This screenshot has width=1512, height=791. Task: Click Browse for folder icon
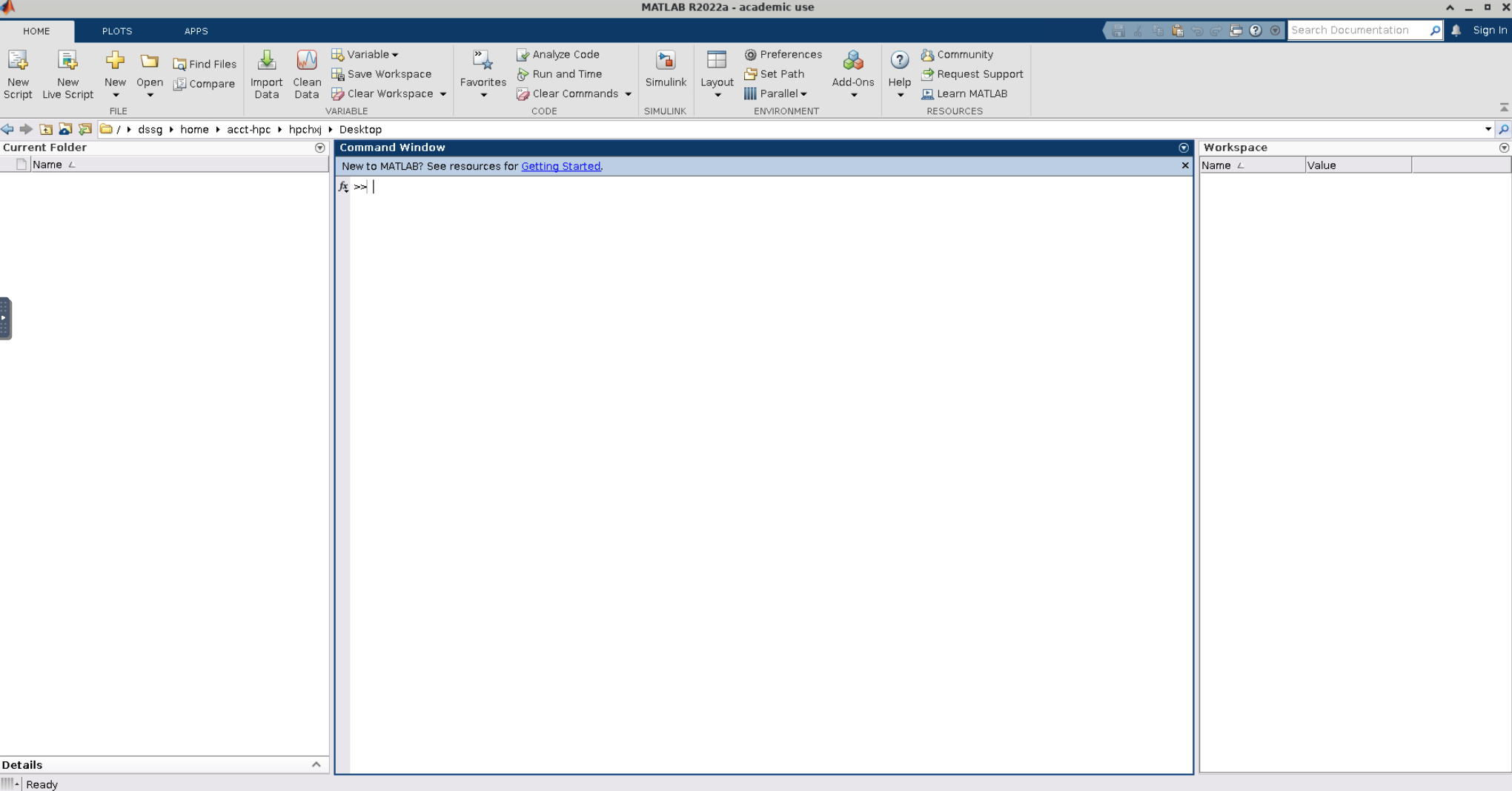point(85,129)
